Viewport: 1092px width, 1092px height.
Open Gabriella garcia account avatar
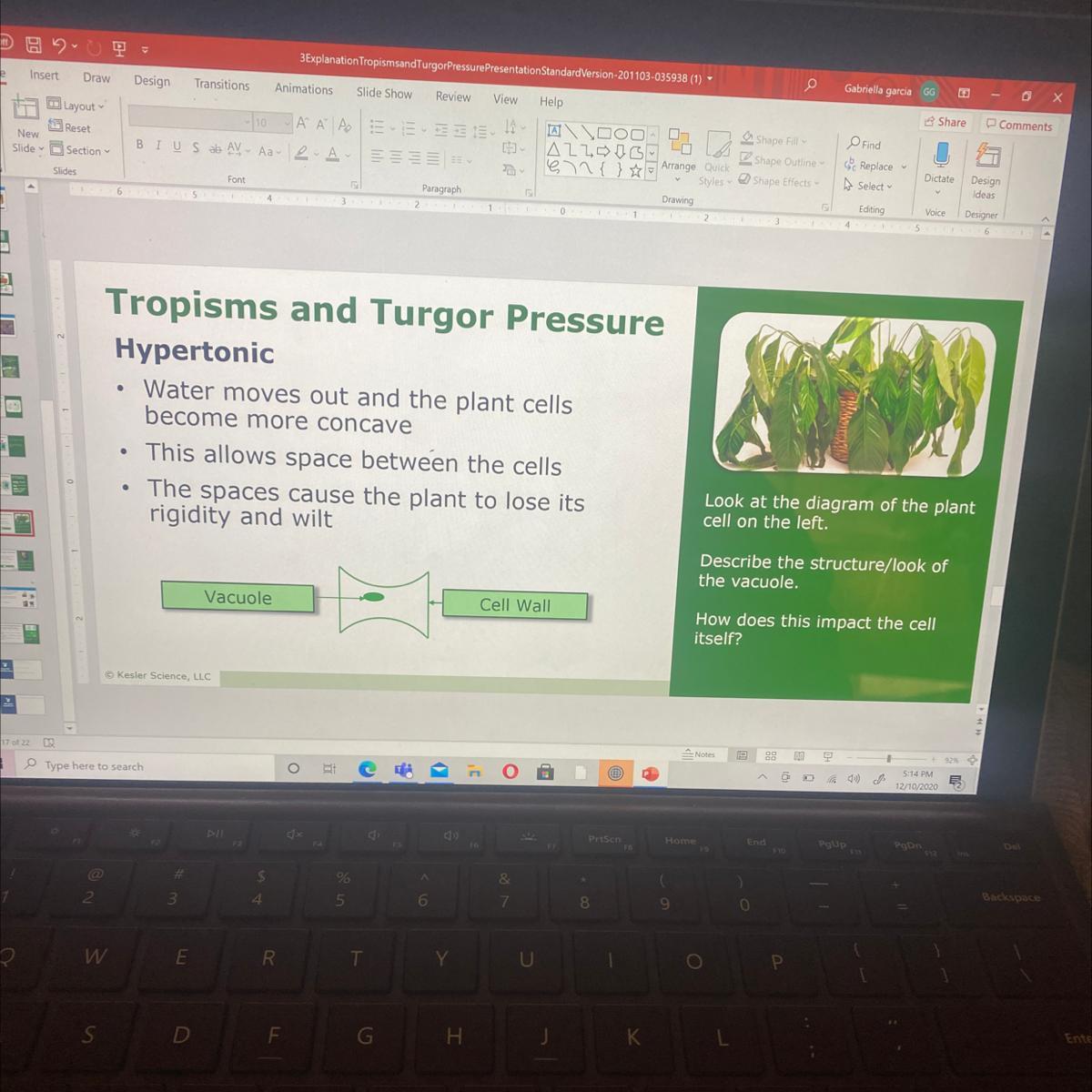tap(929, 91)
